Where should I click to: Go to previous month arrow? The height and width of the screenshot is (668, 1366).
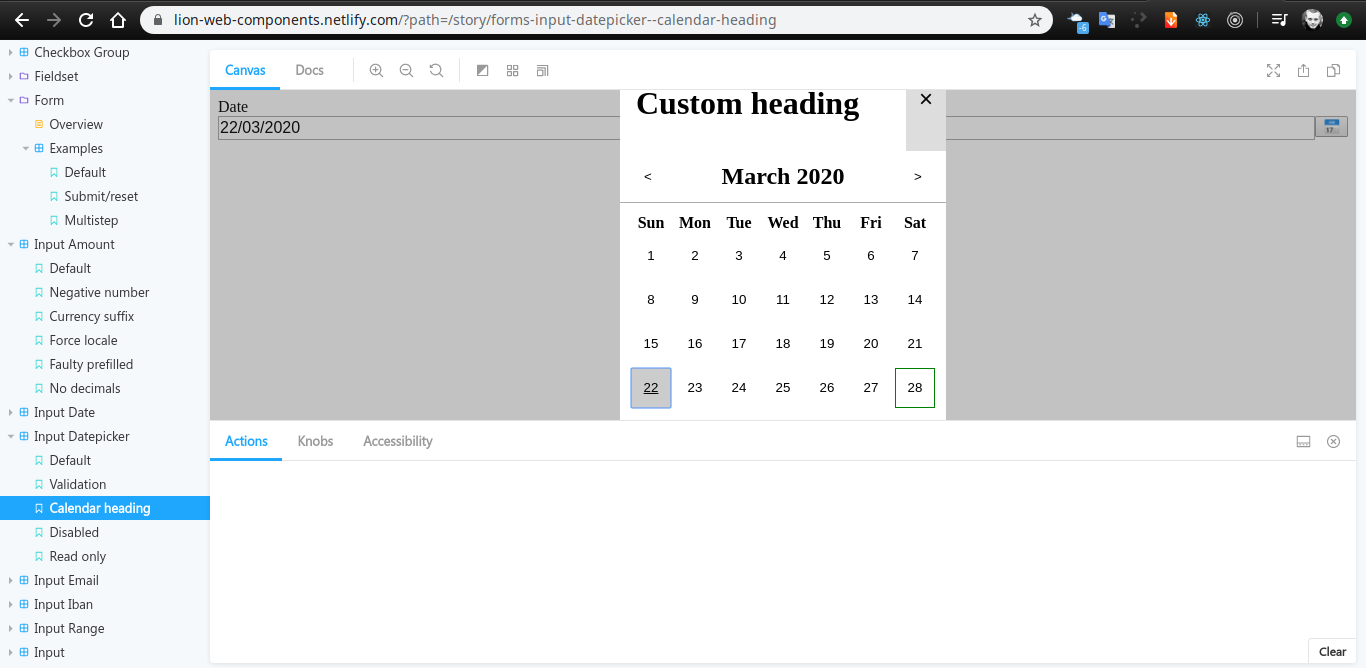[648, 177]
